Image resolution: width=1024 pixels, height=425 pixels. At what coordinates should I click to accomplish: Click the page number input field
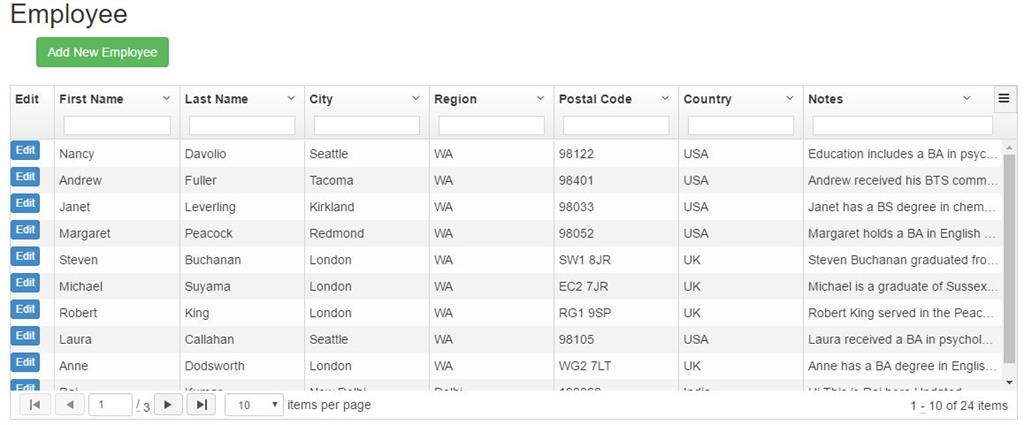[110, 405]
